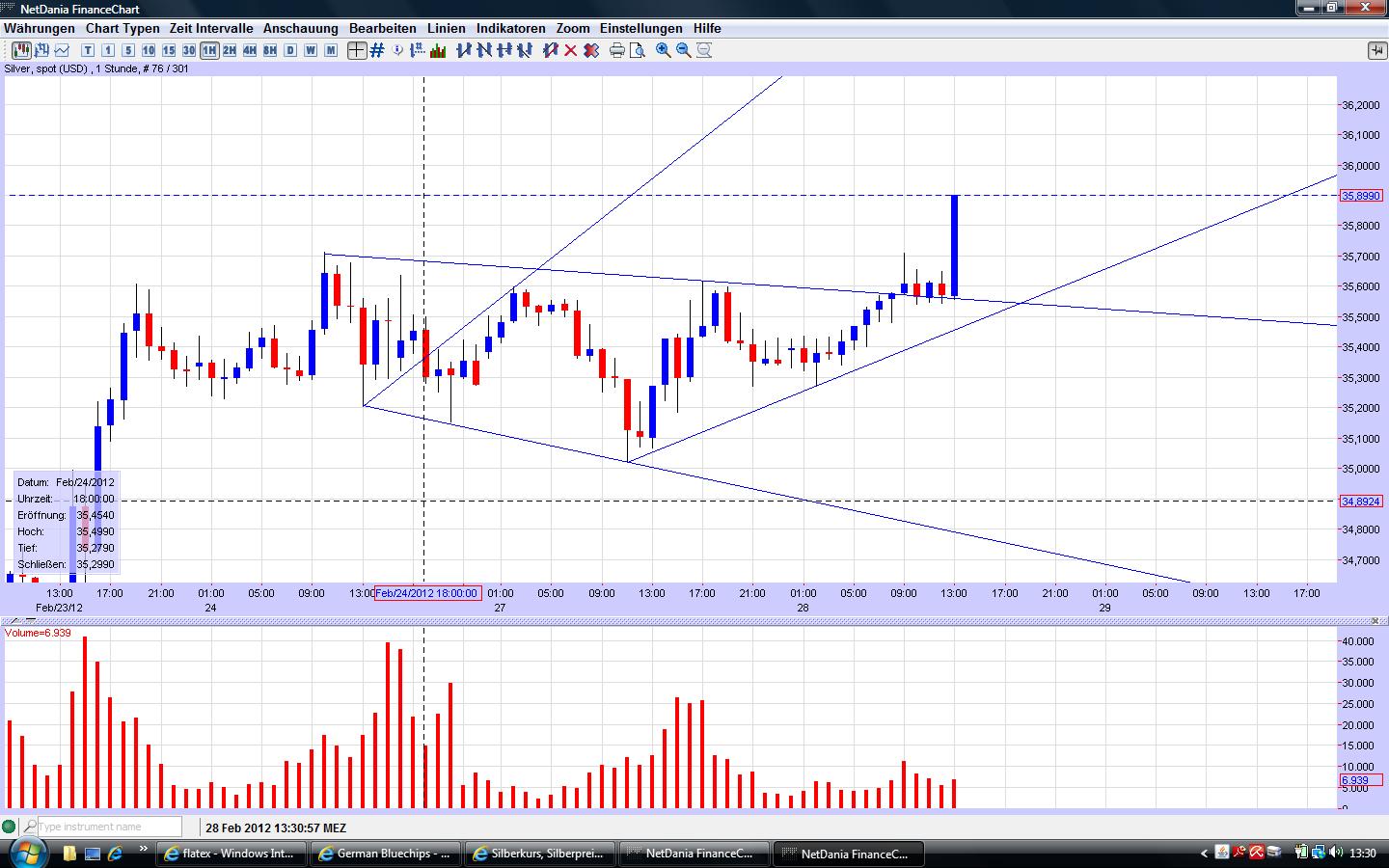Toggle the chart grid icon
The image size is (1389, 868).
(377, 50)
